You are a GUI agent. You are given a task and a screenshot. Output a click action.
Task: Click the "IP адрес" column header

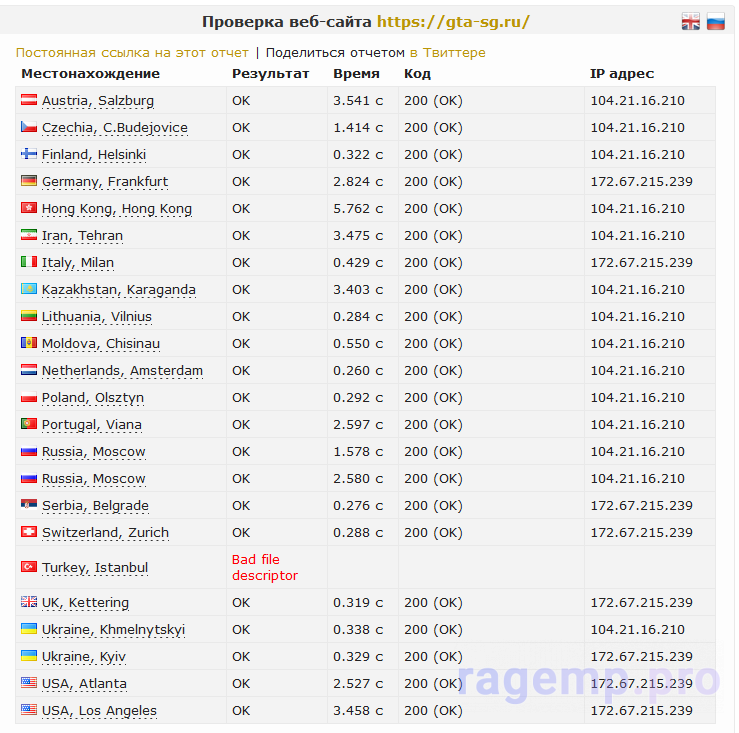pos(622,74)
